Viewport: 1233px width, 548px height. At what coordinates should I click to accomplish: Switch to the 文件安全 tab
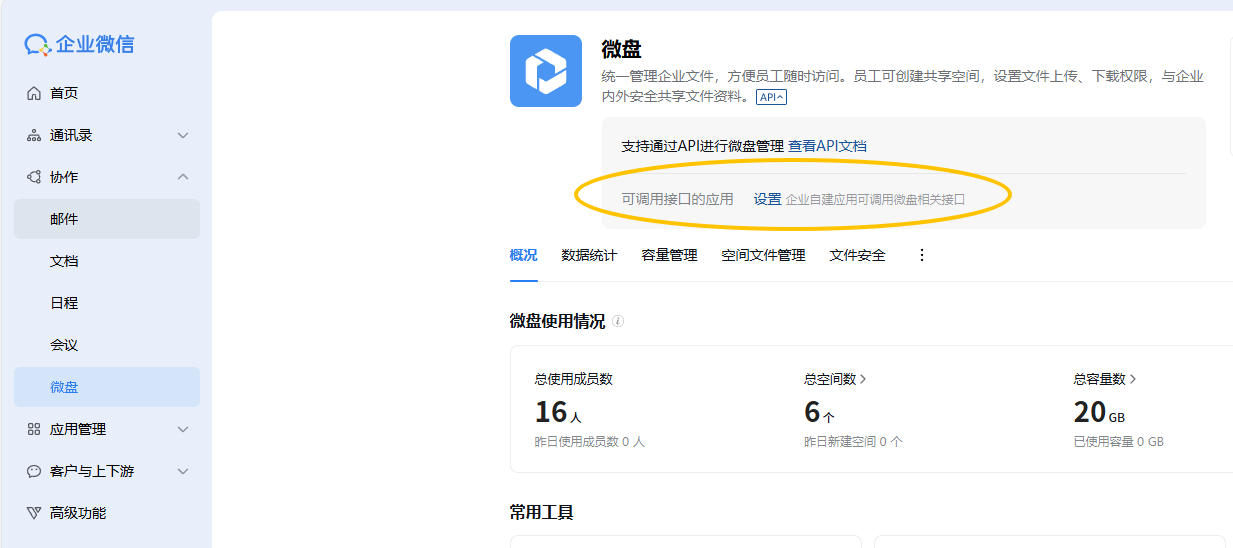[857, 255]
